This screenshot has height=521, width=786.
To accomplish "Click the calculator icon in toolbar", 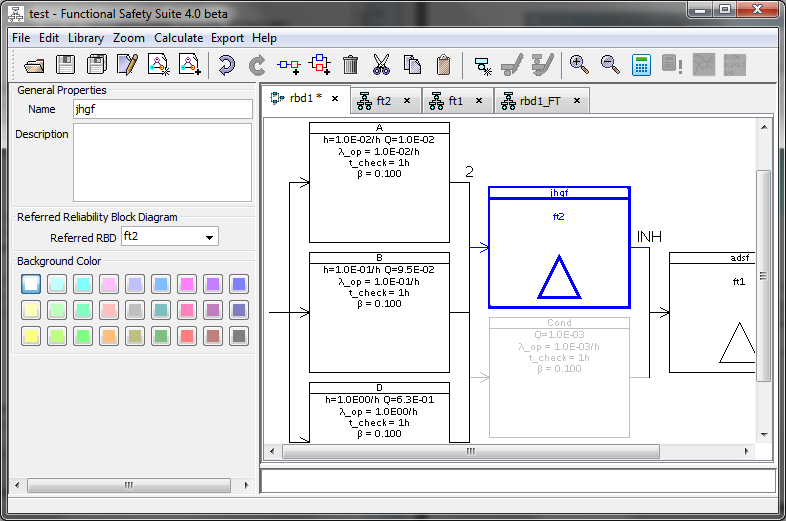I will click(641, 65).
